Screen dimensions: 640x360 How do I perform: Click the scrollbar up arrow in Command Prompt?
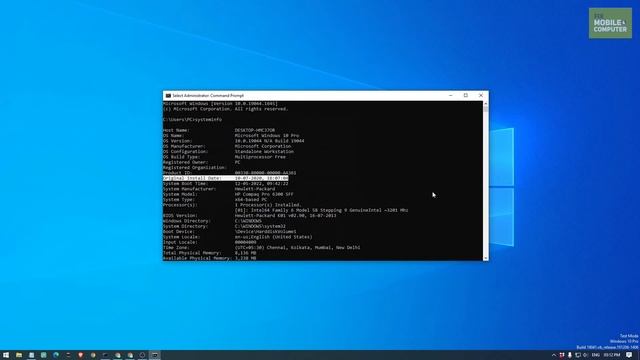pyautogui.click(x=485, y=104)
